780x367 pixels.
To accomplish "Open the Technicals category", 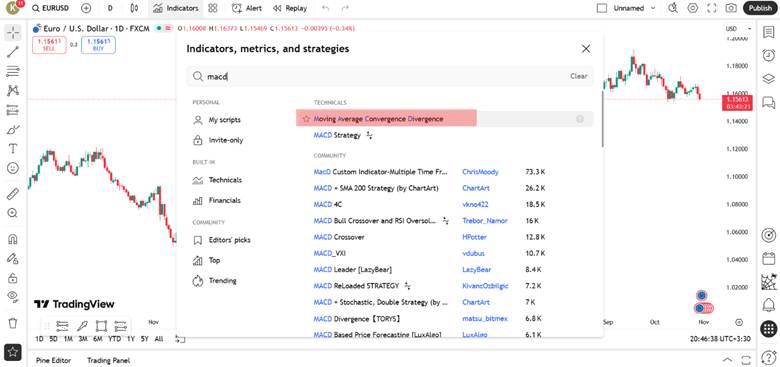I will point(218,180).
